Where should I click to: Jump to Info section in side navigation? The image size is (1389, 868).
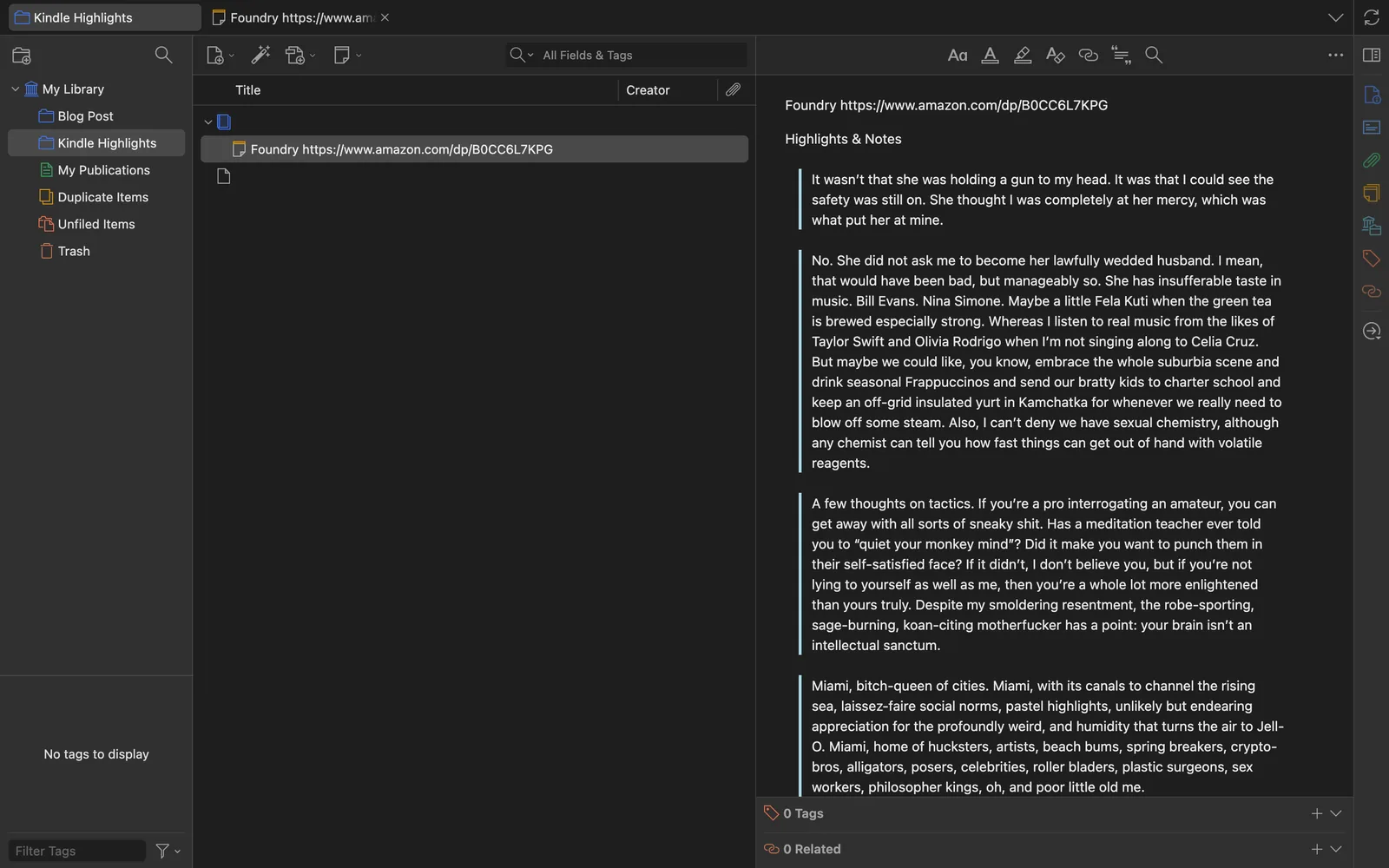[x=1372, y=95]
